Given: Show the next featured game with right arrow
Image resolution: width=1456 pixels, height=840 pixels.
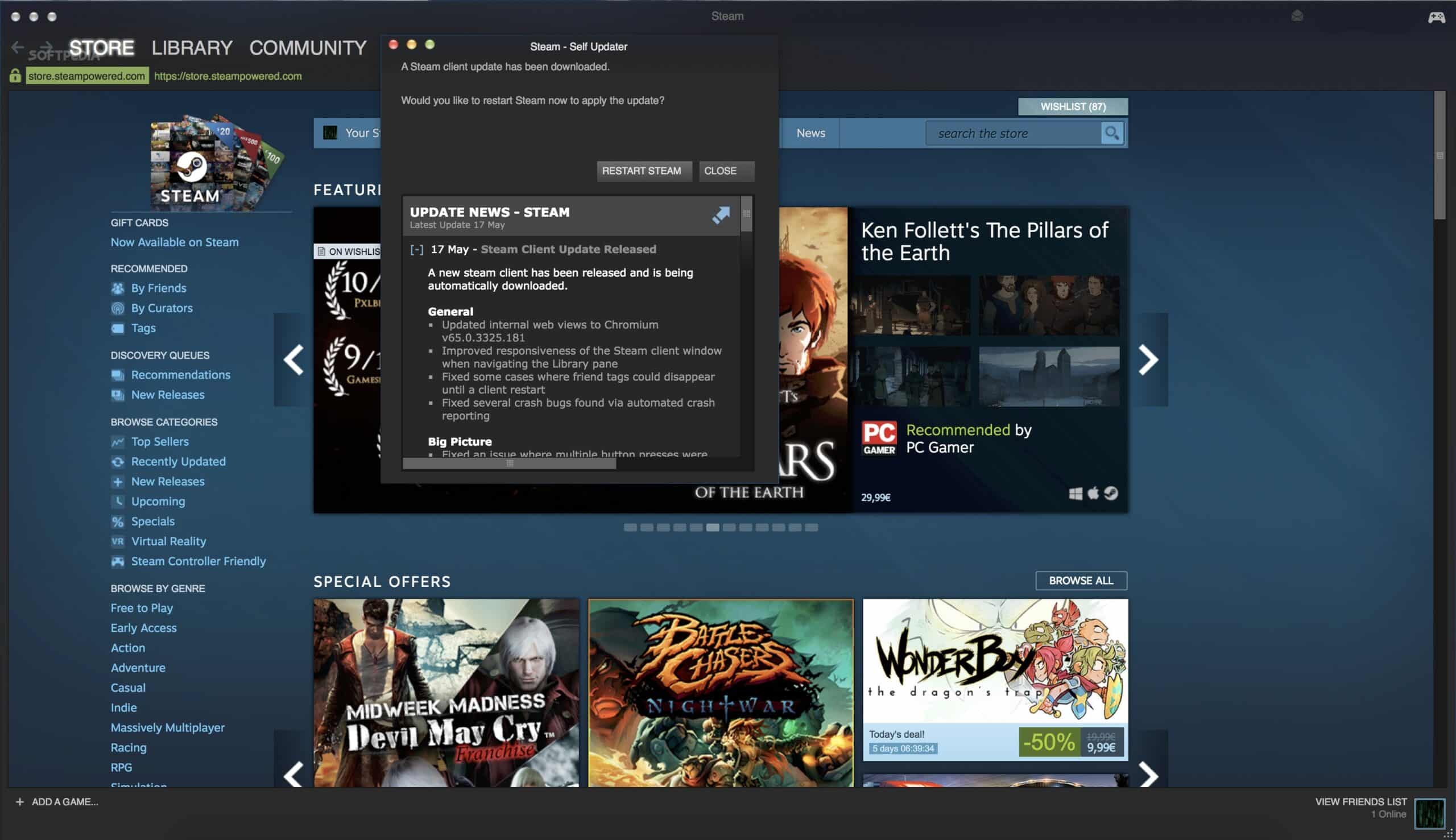Looking at the screenshot, I should point(1148,360).
